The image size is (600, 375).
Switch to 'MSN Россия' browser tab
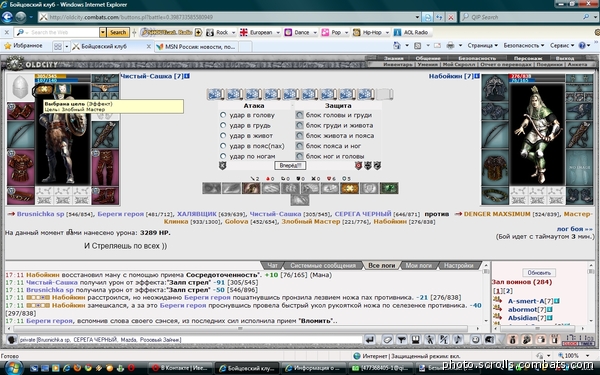196,47
